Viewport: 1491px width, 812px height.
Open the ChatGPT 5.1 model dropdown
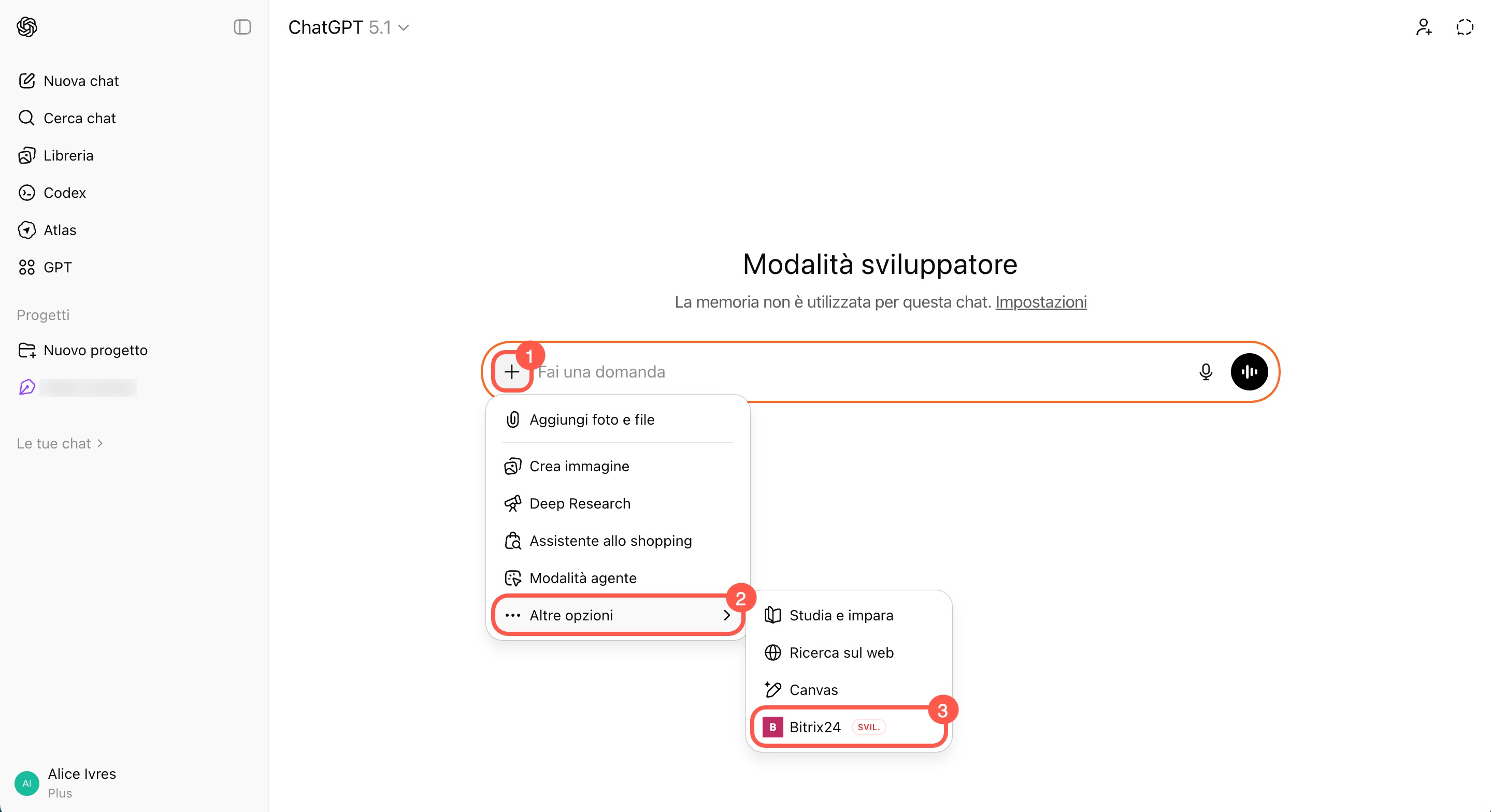(x=349, y=27)
